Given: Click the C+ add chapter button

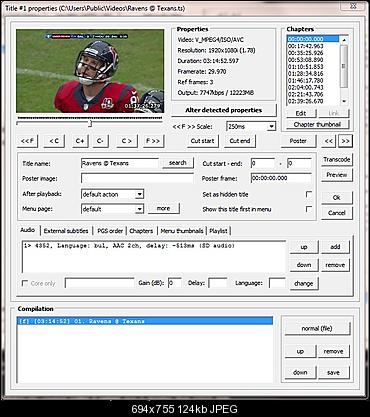Looking at the screenshot, I should [x=80, y=141].
